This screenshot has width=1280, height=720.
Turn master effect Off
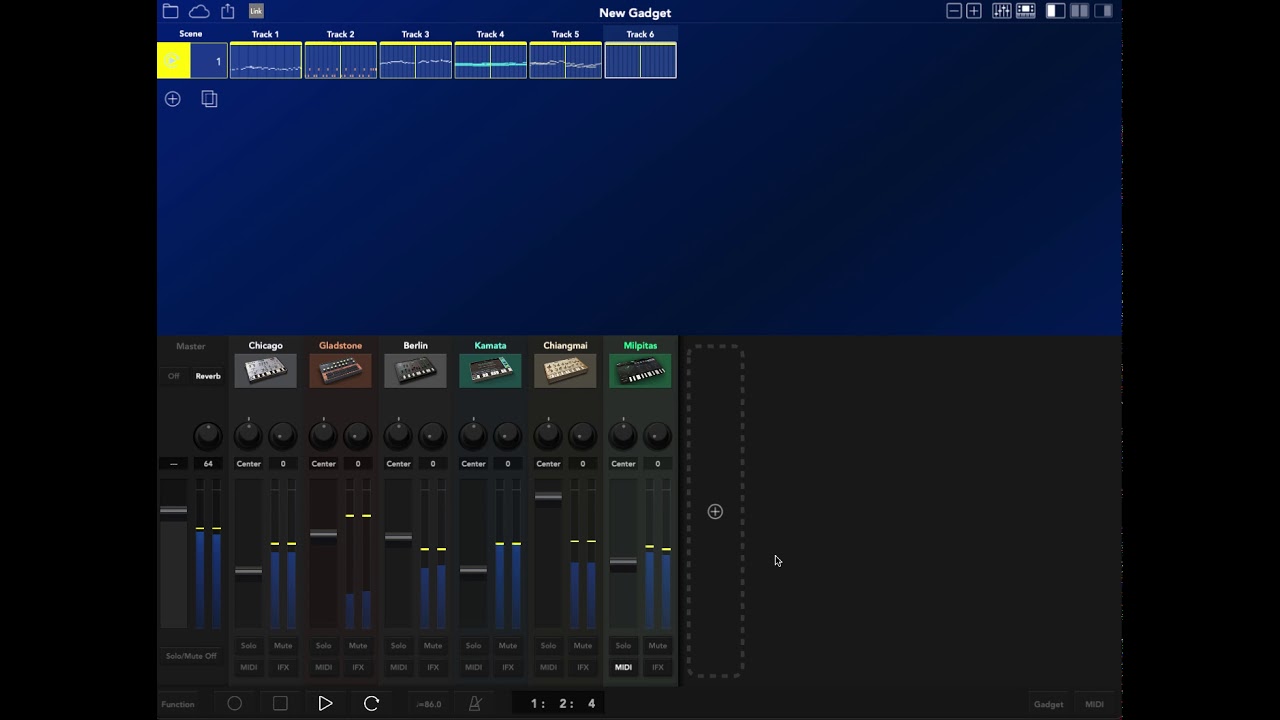pos(174,376)
